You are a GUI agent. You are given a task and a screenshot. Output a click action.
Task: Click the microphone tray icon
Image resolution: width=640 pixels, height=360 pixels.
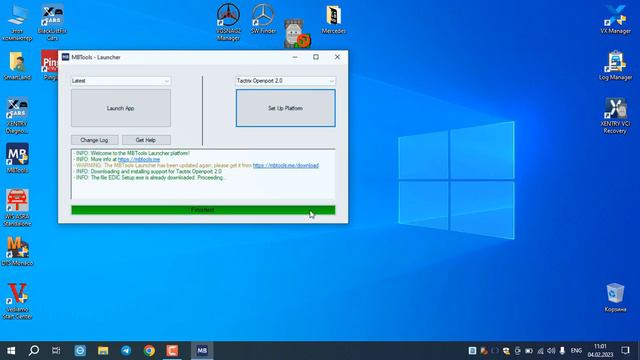pyautogui.click(x=562, y=351)
